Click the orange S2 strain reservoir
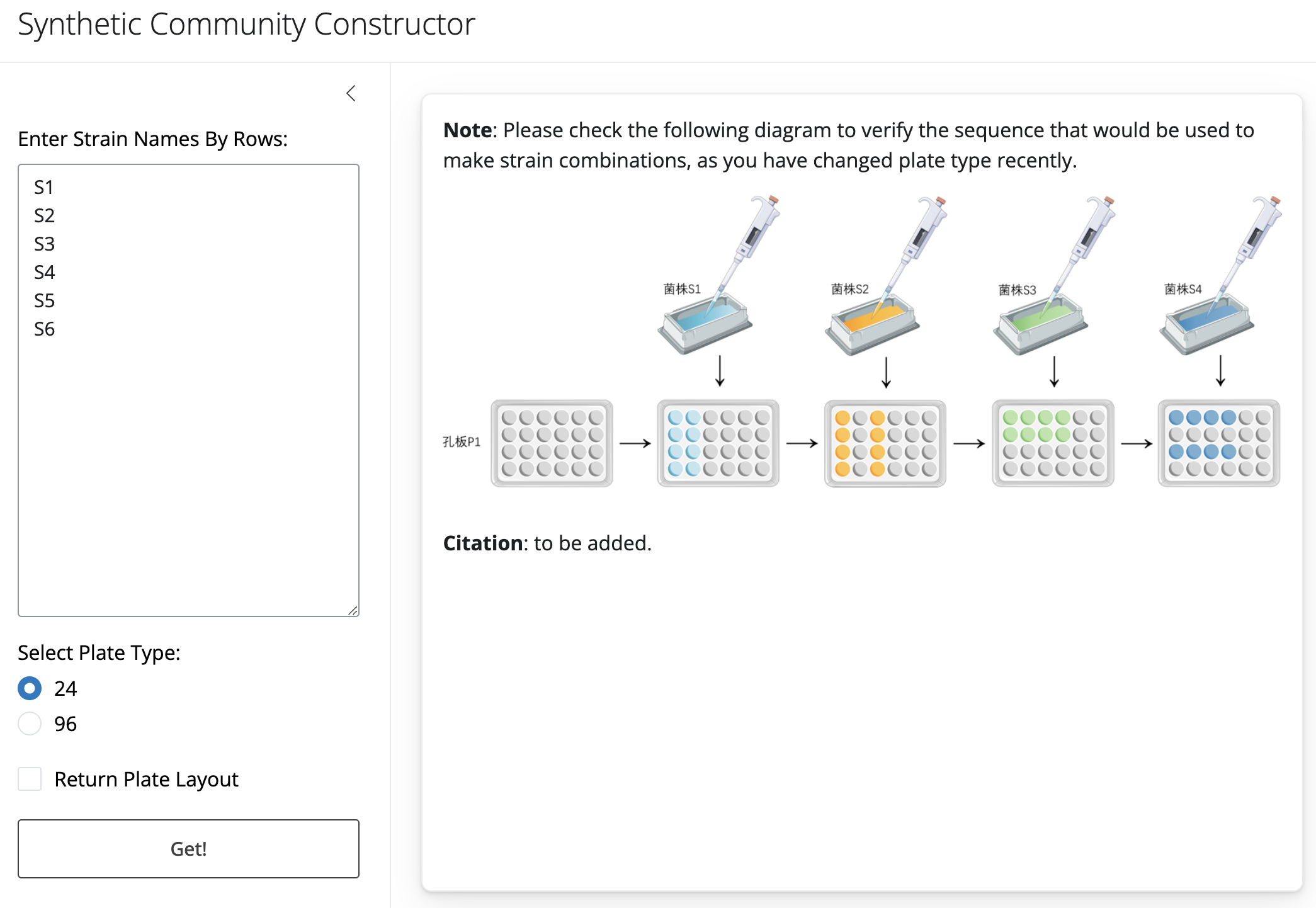This screenshot has height=908, width=1316. [x=872, y=325]
